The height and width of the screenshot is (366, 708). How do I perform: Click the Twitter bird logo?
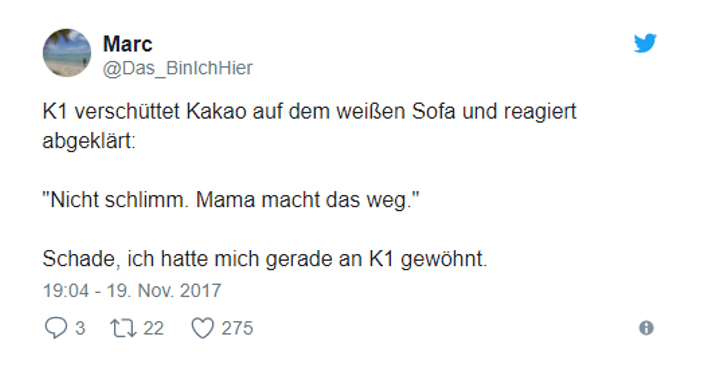[x=645, y=43]
